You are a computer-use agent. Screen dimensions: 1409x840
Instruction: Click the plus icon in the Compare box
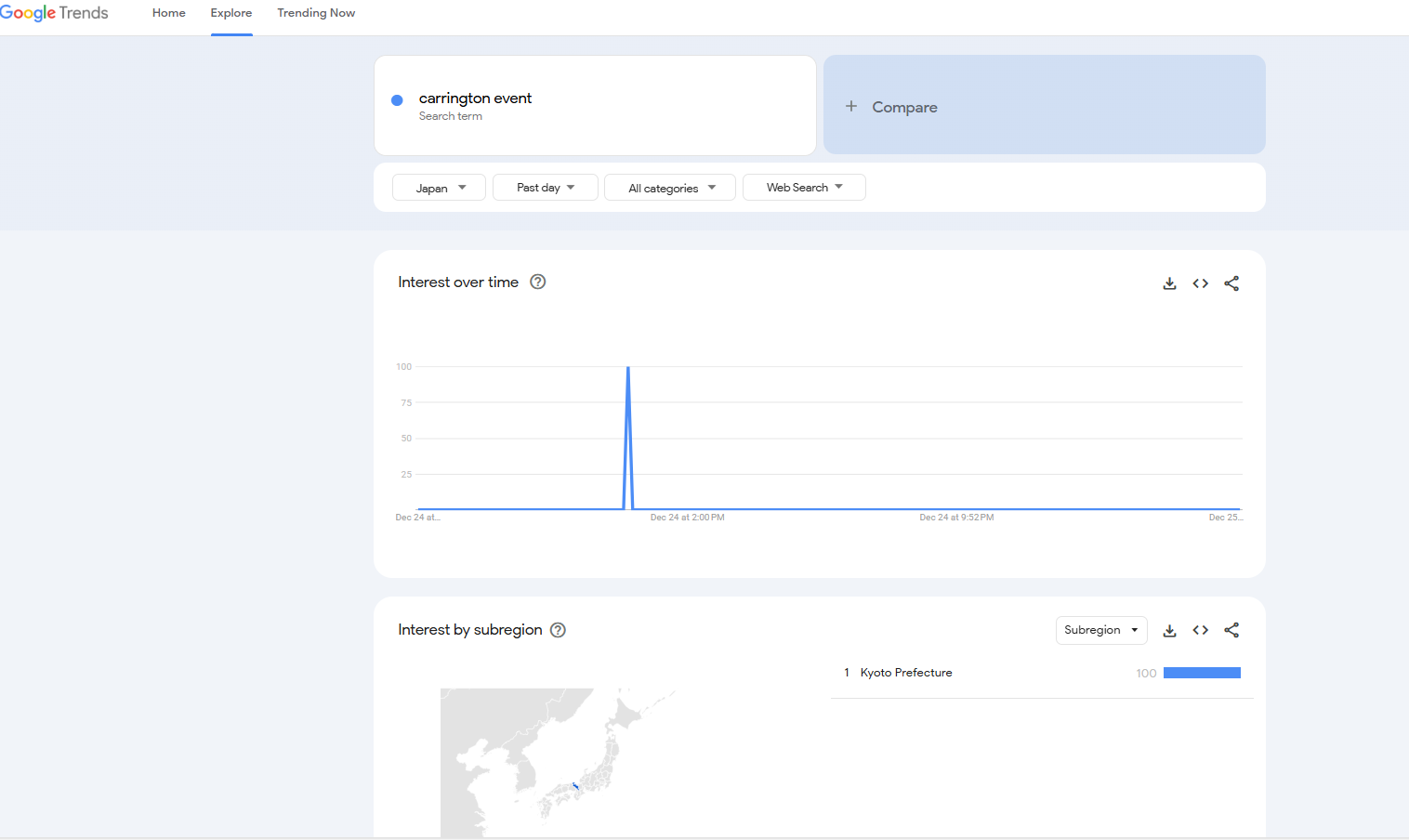851,106
